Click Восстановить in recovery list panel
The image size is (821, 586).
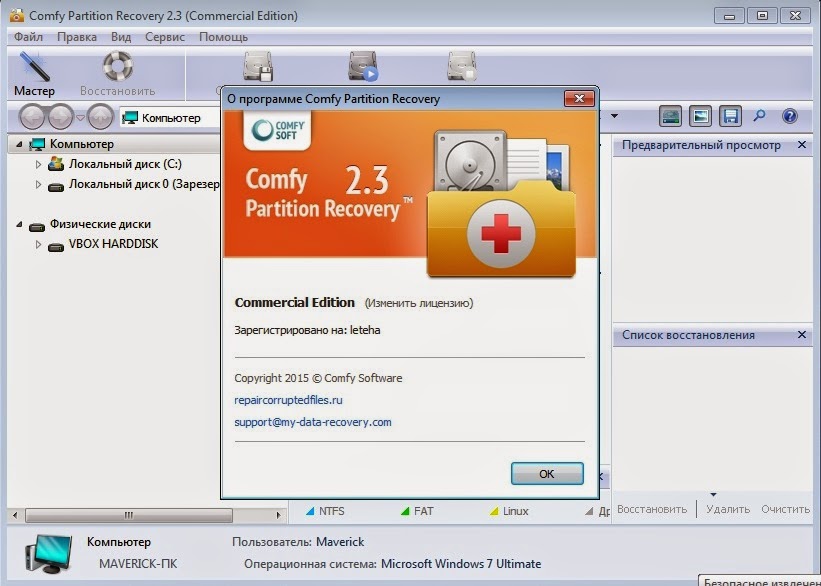652,509
